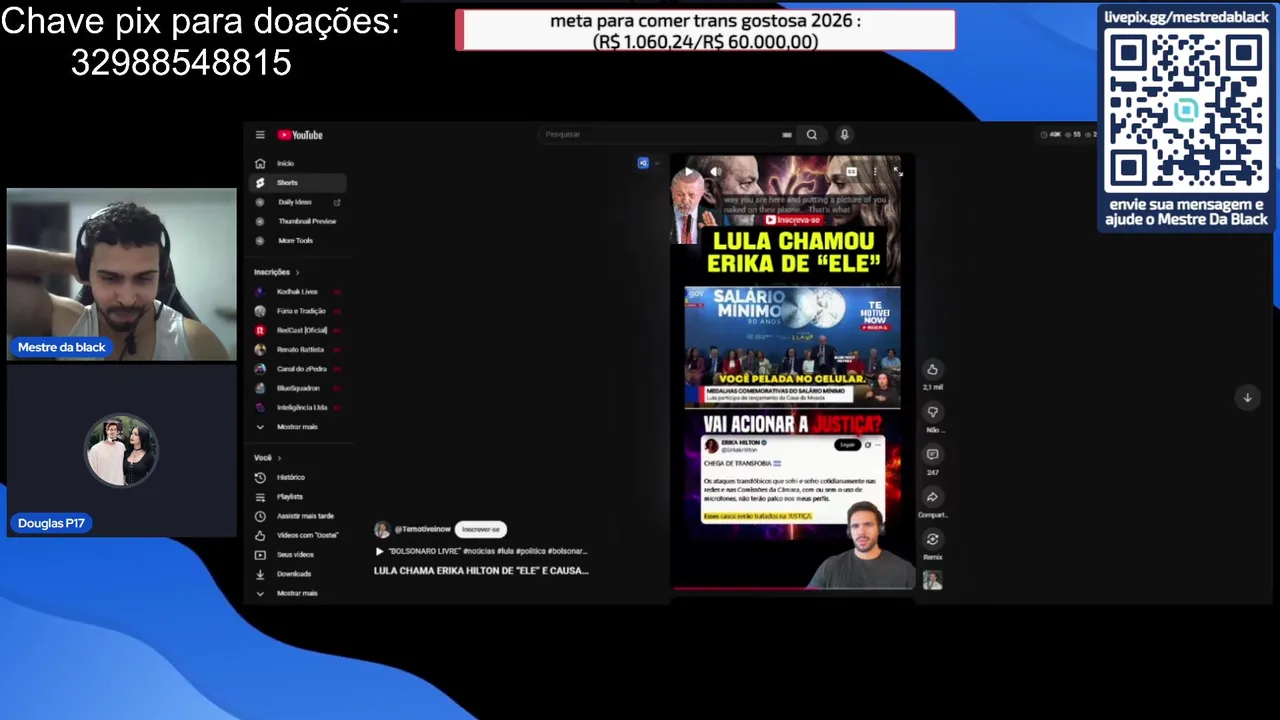The height and width of the screenshot is (720, 1280).
Task: Open More Tools in the sidebar
Action: point(297,241)
